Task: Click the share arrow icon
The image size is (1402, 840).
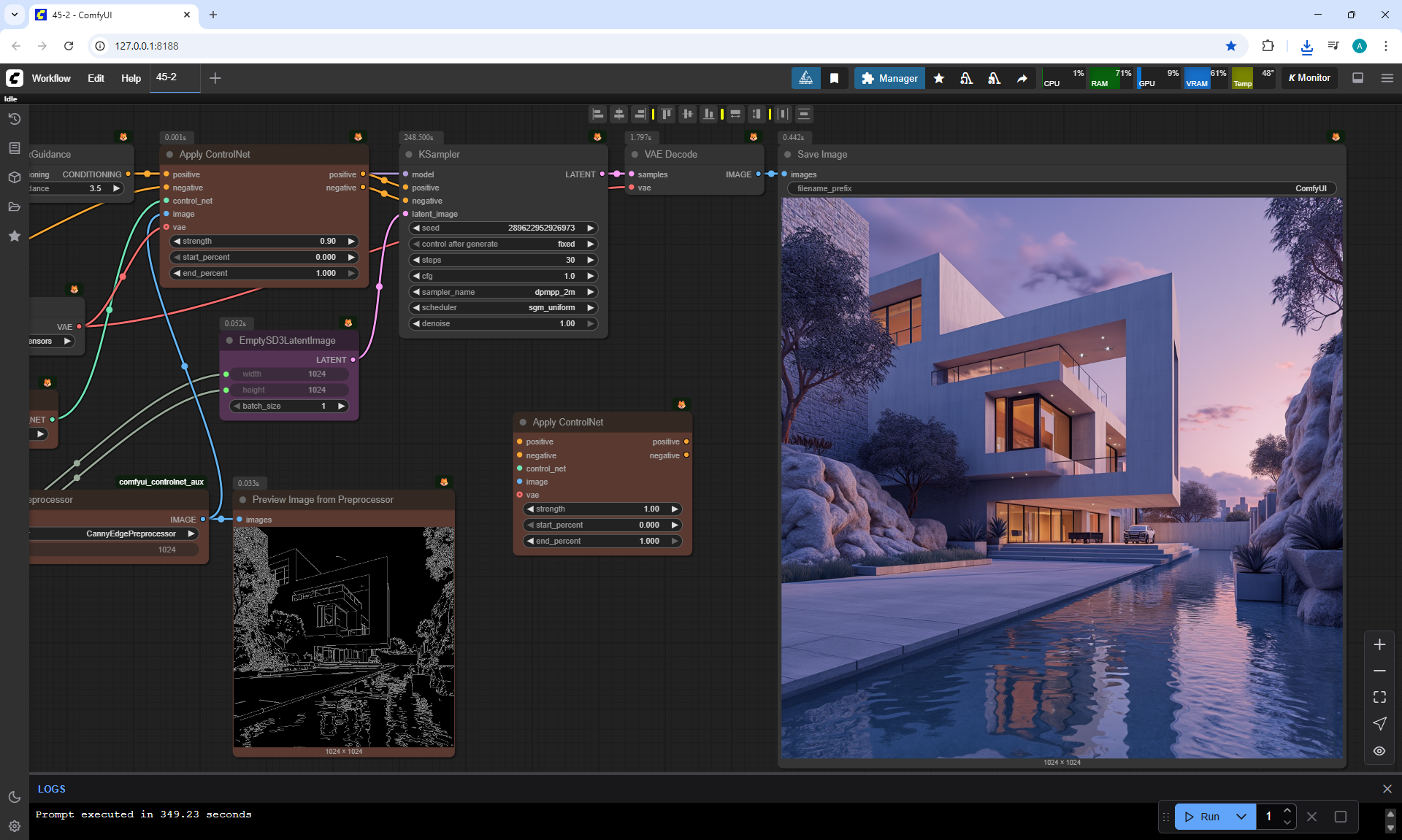Action: pos(1022,78)
